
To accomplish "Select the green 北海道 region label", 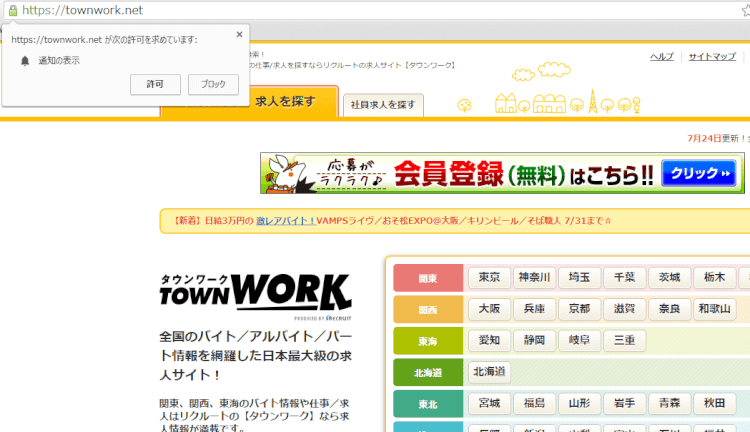I will tap(428, 373).
